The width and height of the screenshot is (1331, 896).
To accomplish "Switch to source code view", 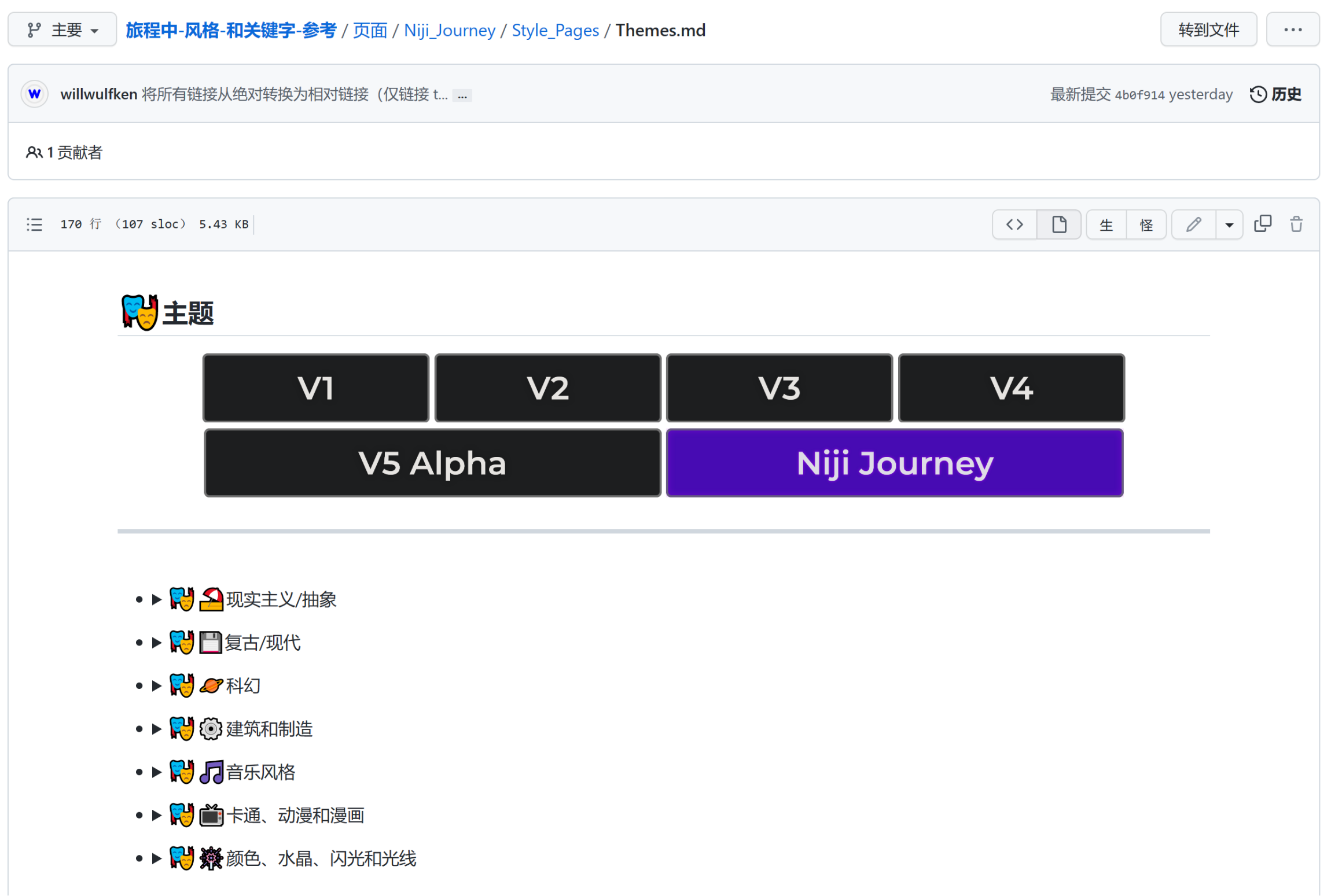I will (1014, 224).
